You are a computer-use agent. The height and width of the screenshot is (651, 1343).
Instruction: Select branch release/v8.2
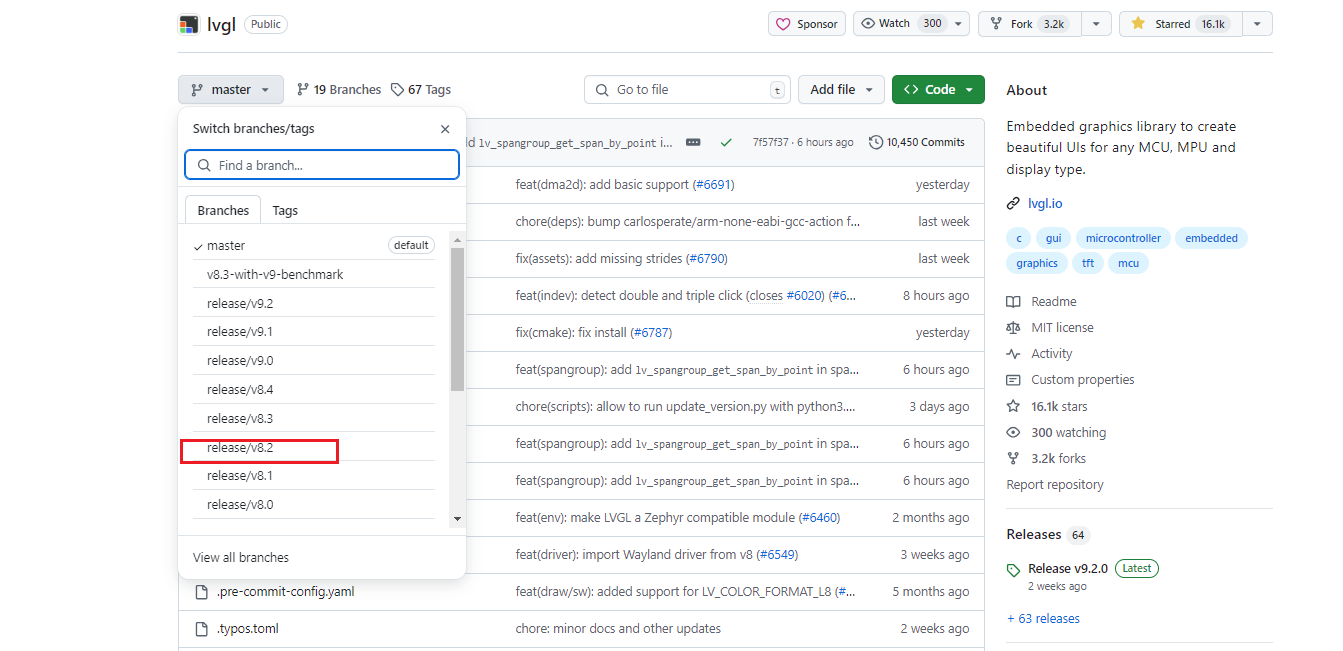(313, 448)
